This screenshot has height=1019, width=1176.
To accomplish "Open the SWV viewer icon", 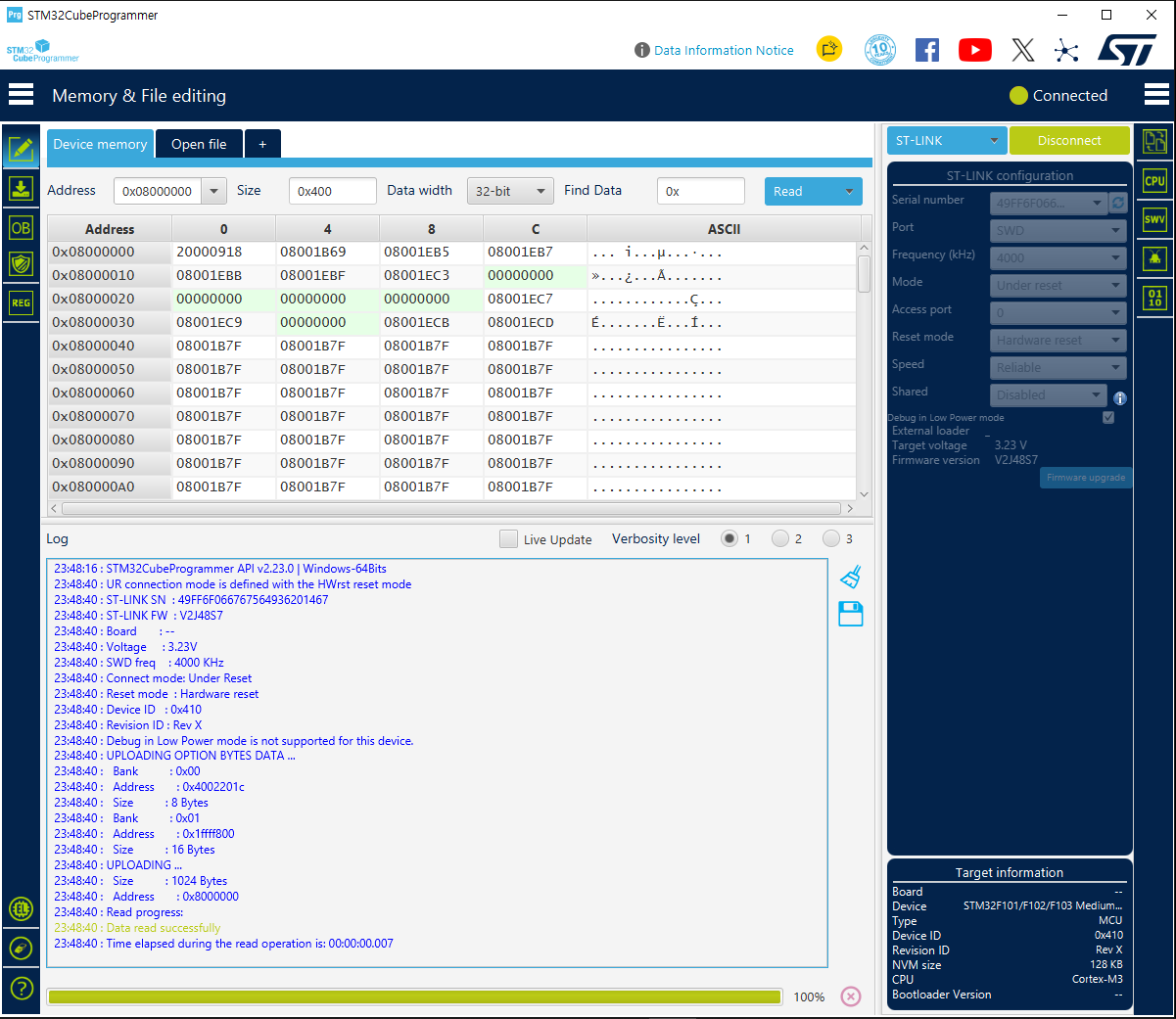I will point(1154,219).
